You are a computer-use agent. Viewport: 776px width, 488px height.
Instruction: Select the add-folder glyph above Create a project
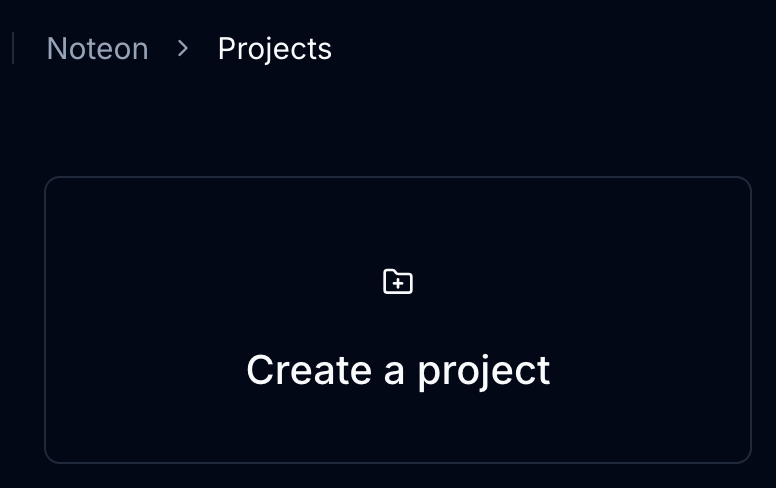(398, 282)
